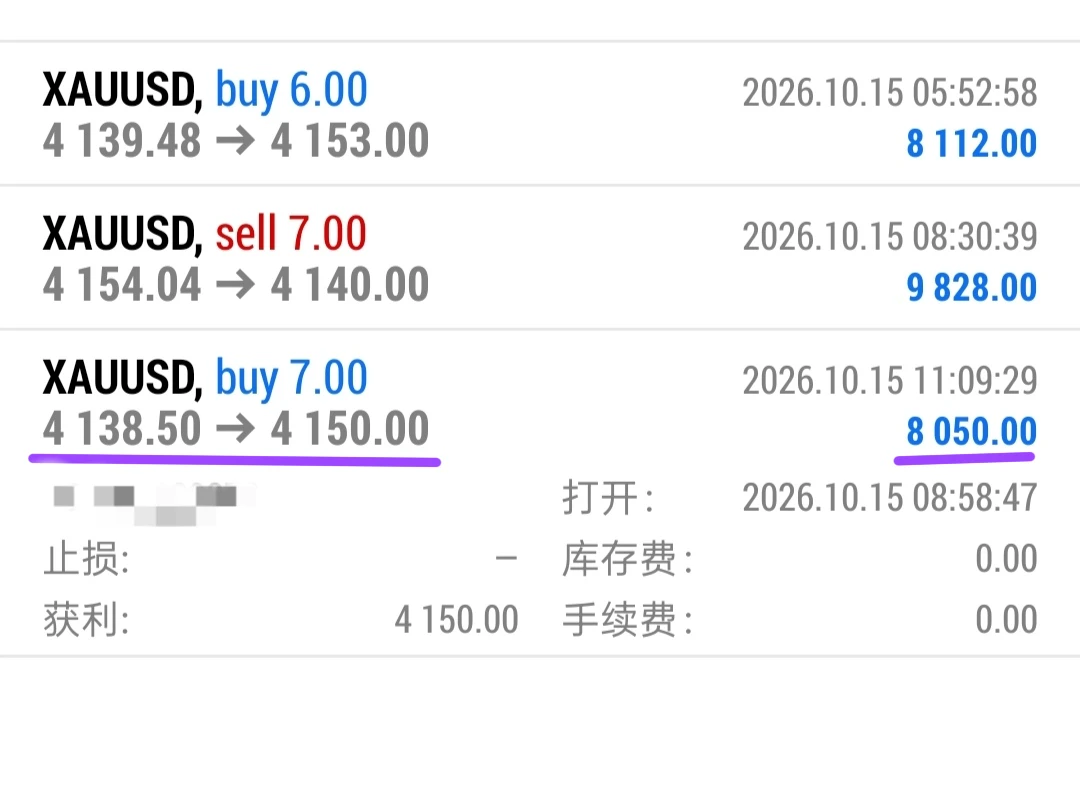Click the 8 112.00 profit value
This screenshot has height=810, width=1080.
[x=971, y=143]
